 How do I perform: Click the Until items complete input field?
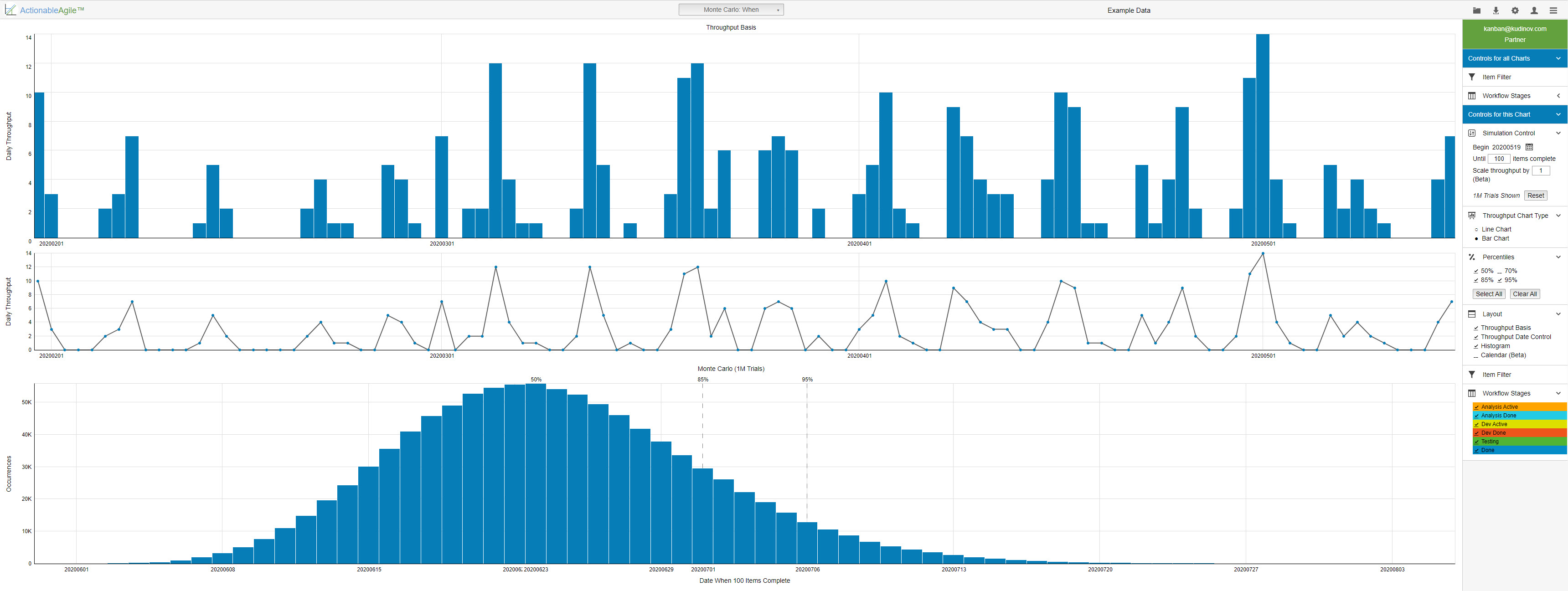point(1499,159)
